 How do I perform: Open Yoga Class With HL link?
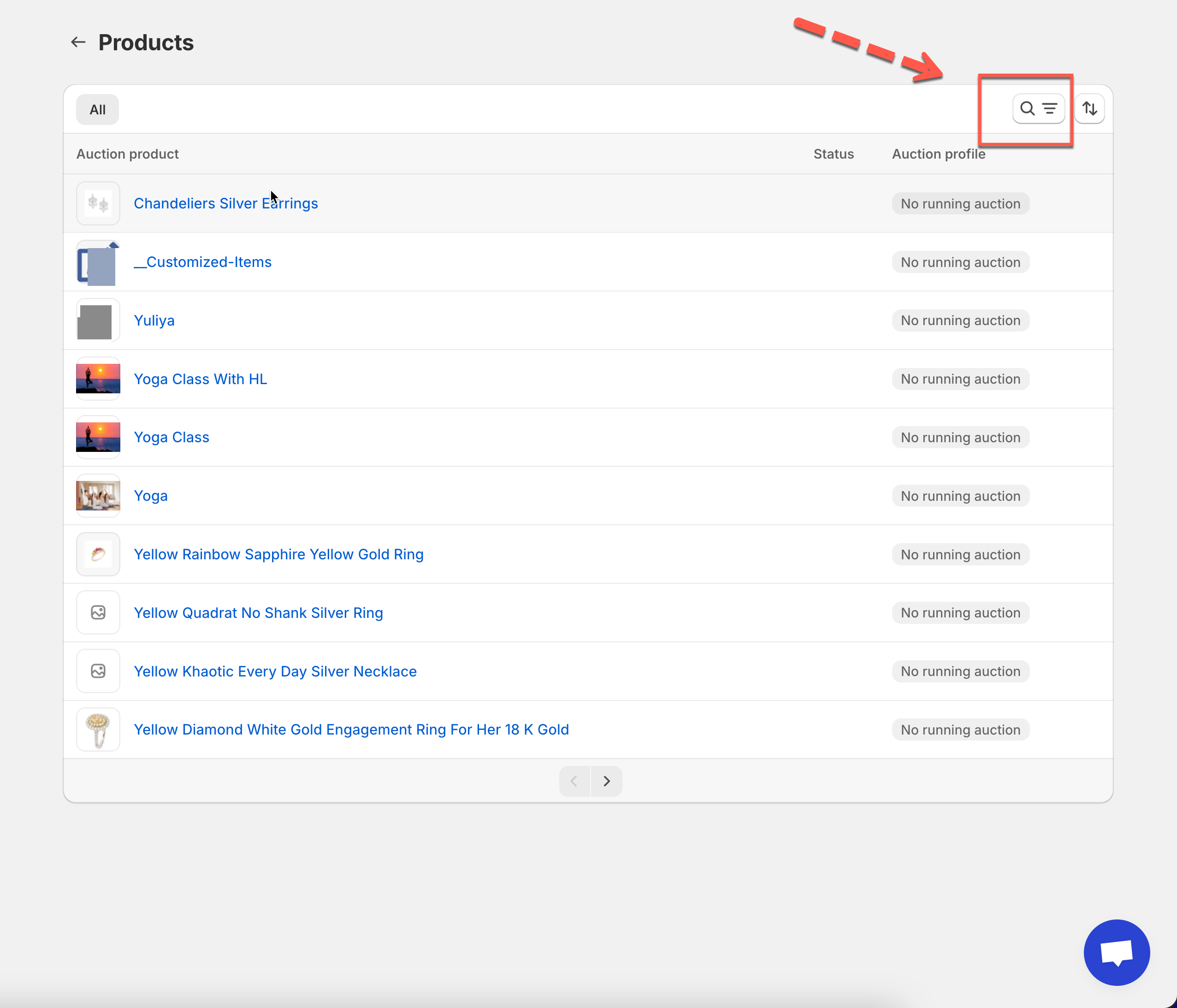coord(200,379)
